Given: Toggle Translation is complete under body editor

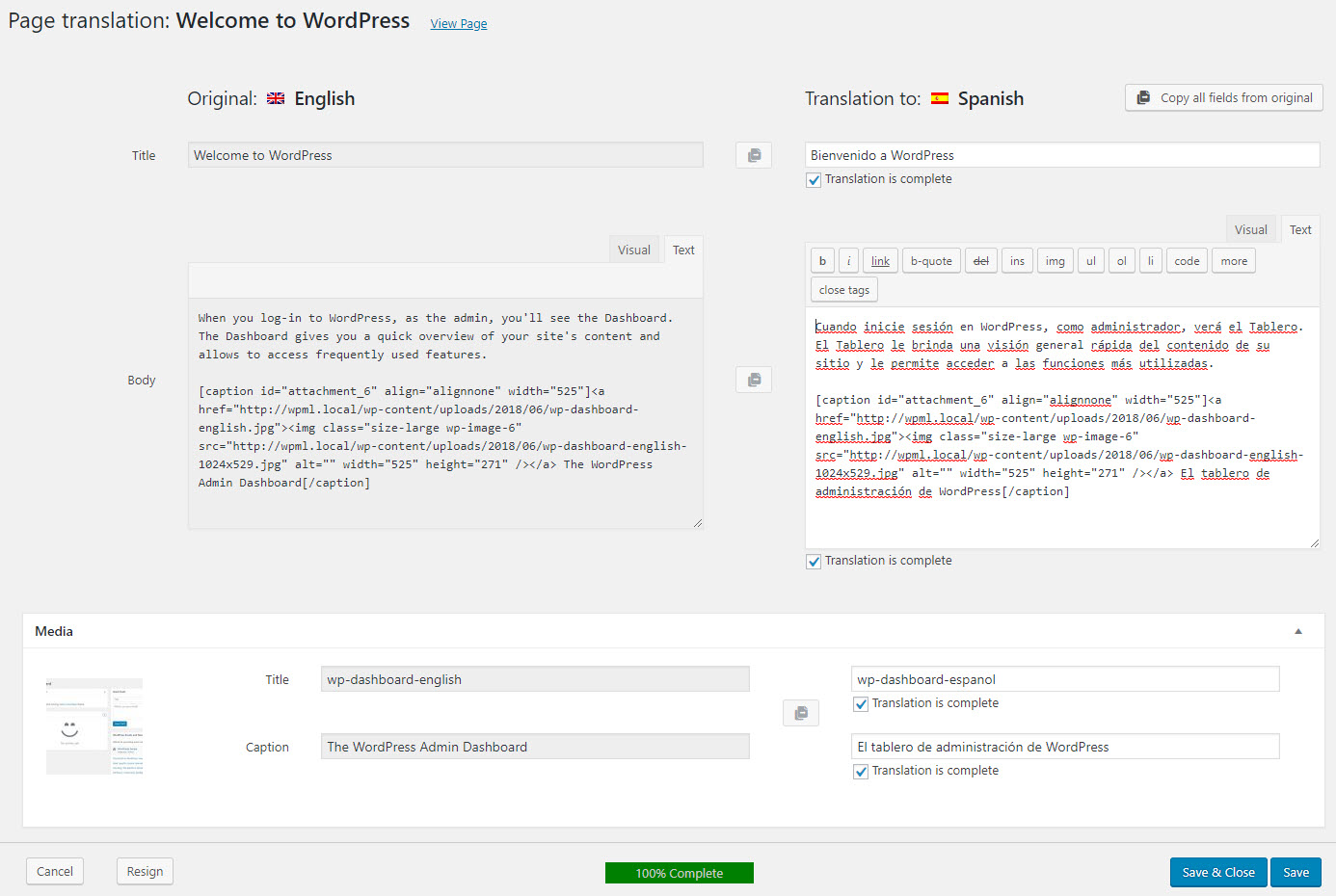Looking at the screenshot, I should click(x=814, y=562).
